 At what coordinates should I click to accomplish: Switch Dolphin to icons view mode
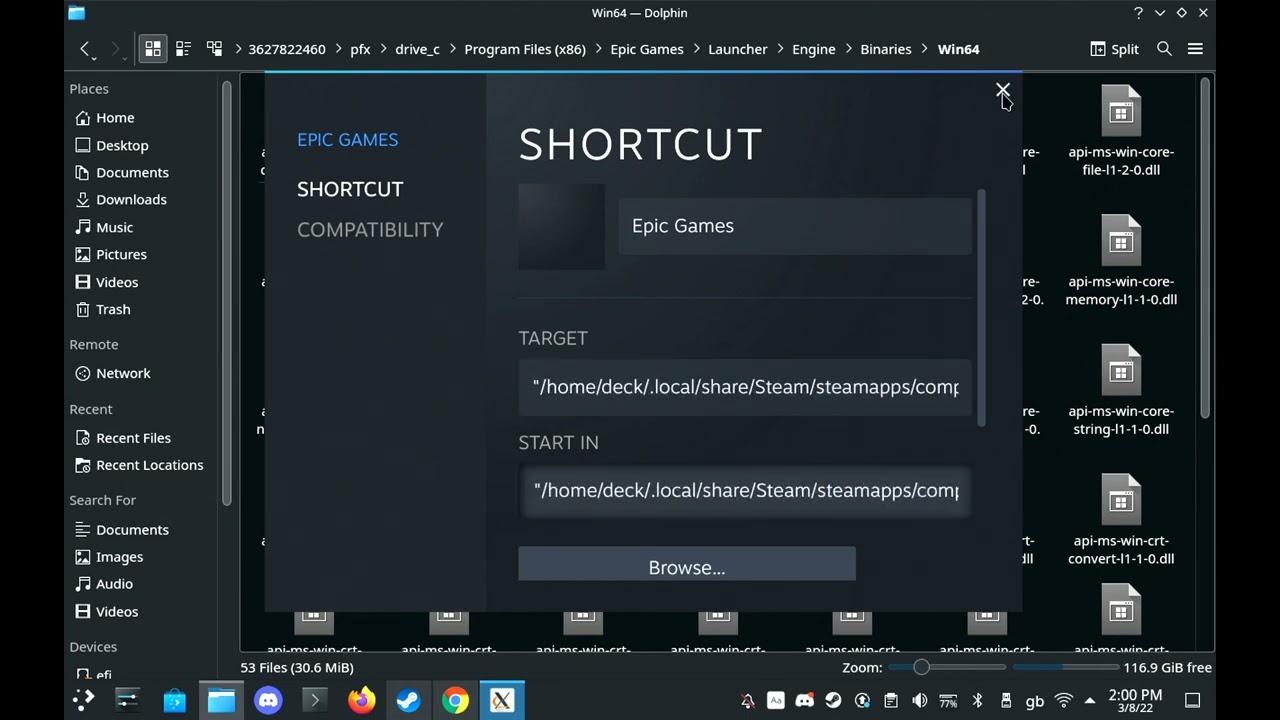153,49
